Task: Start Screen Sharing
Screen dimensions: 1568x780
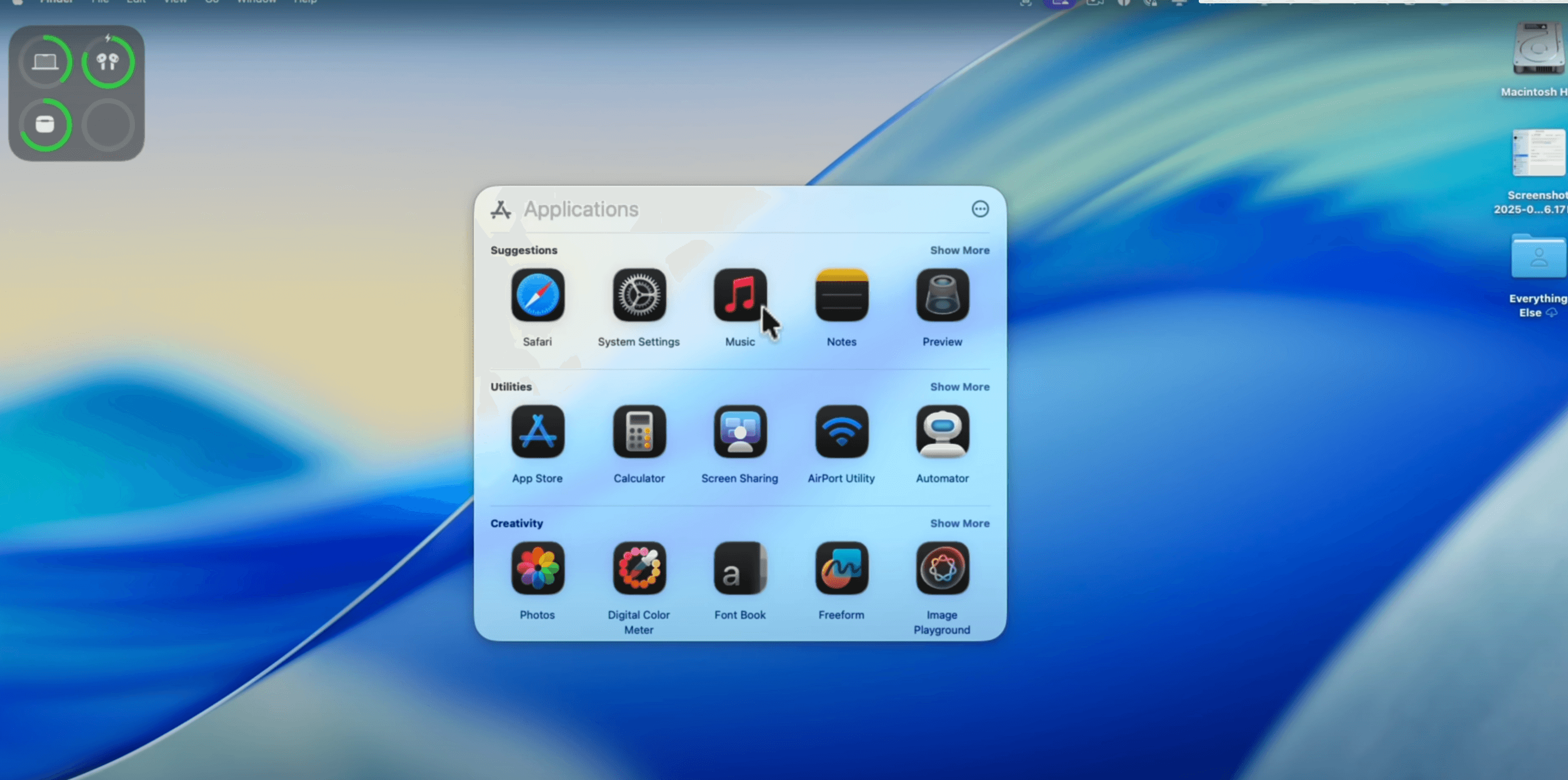Action: (739, 433)
